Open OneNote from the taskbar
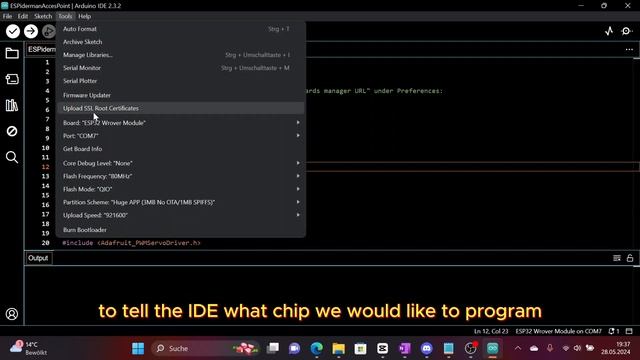 coord(404,348)
